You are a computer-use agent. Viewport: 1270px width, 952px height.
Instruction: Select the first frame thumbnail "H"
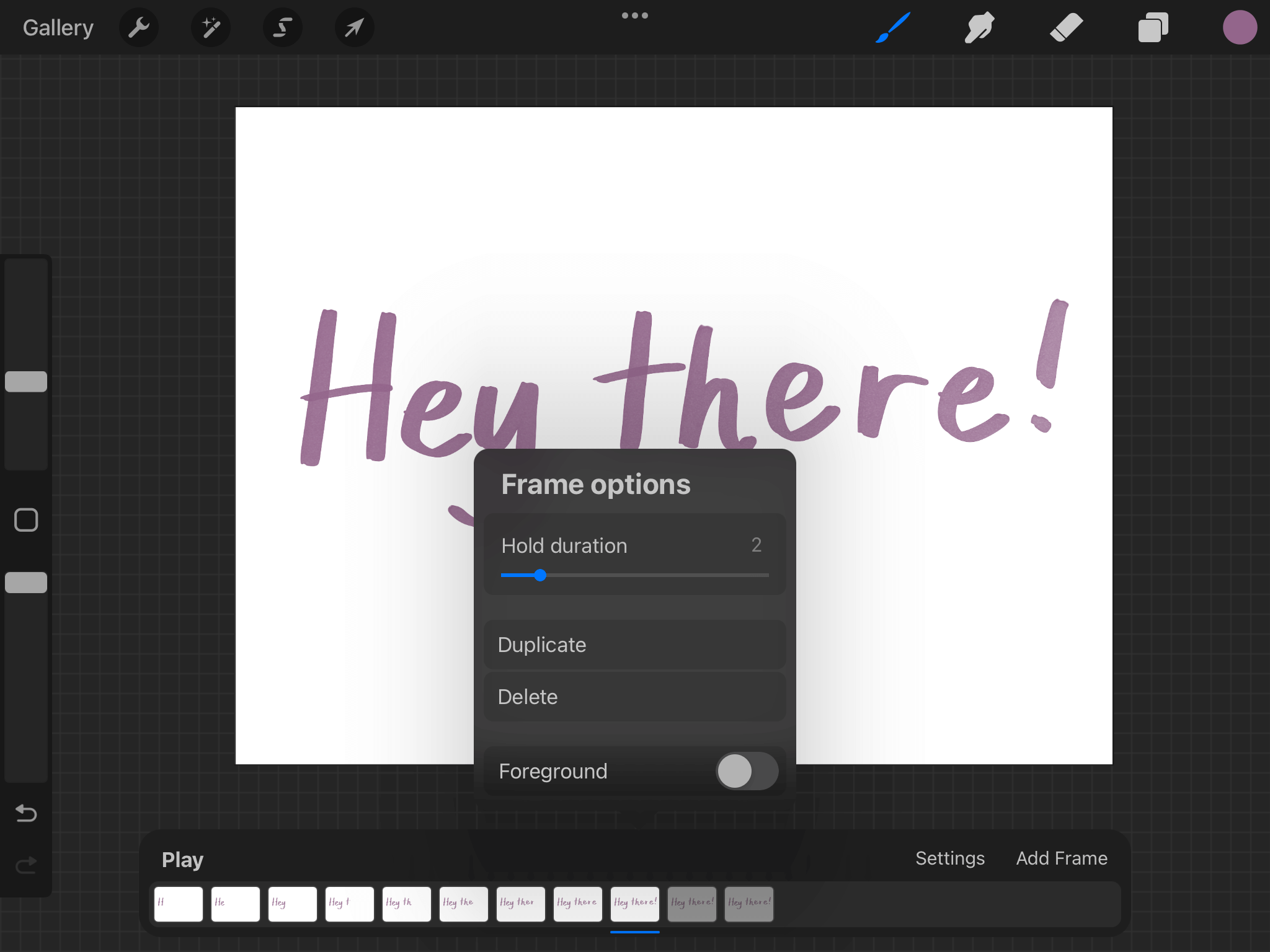tap(179, 904)
